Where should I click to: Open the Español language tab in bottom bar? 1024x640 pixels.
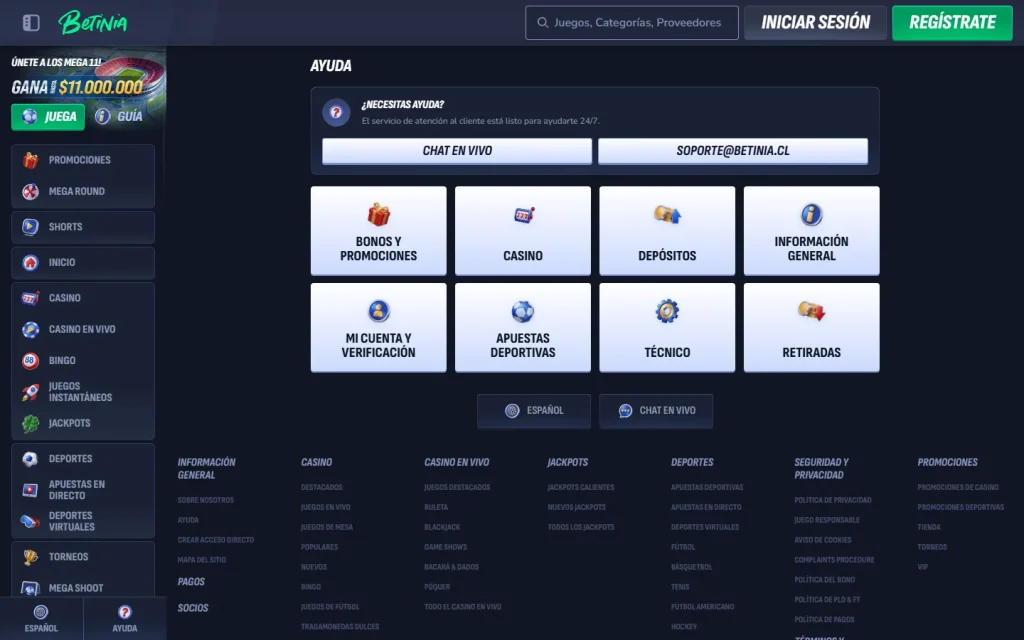tap(41, 618)
